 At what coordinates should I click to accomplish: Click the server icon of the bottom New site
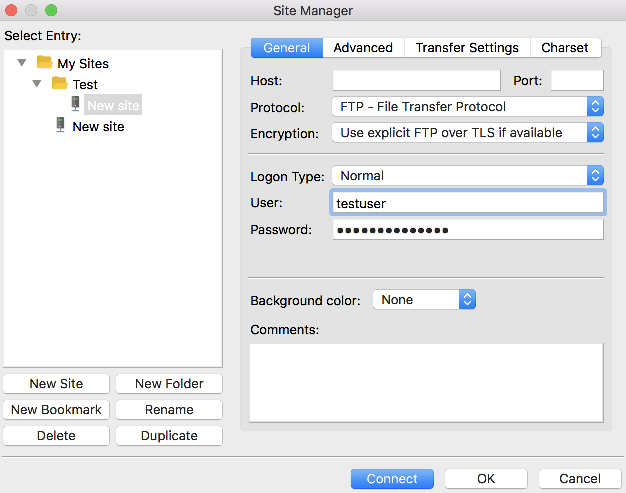click(x=60, y=126)
